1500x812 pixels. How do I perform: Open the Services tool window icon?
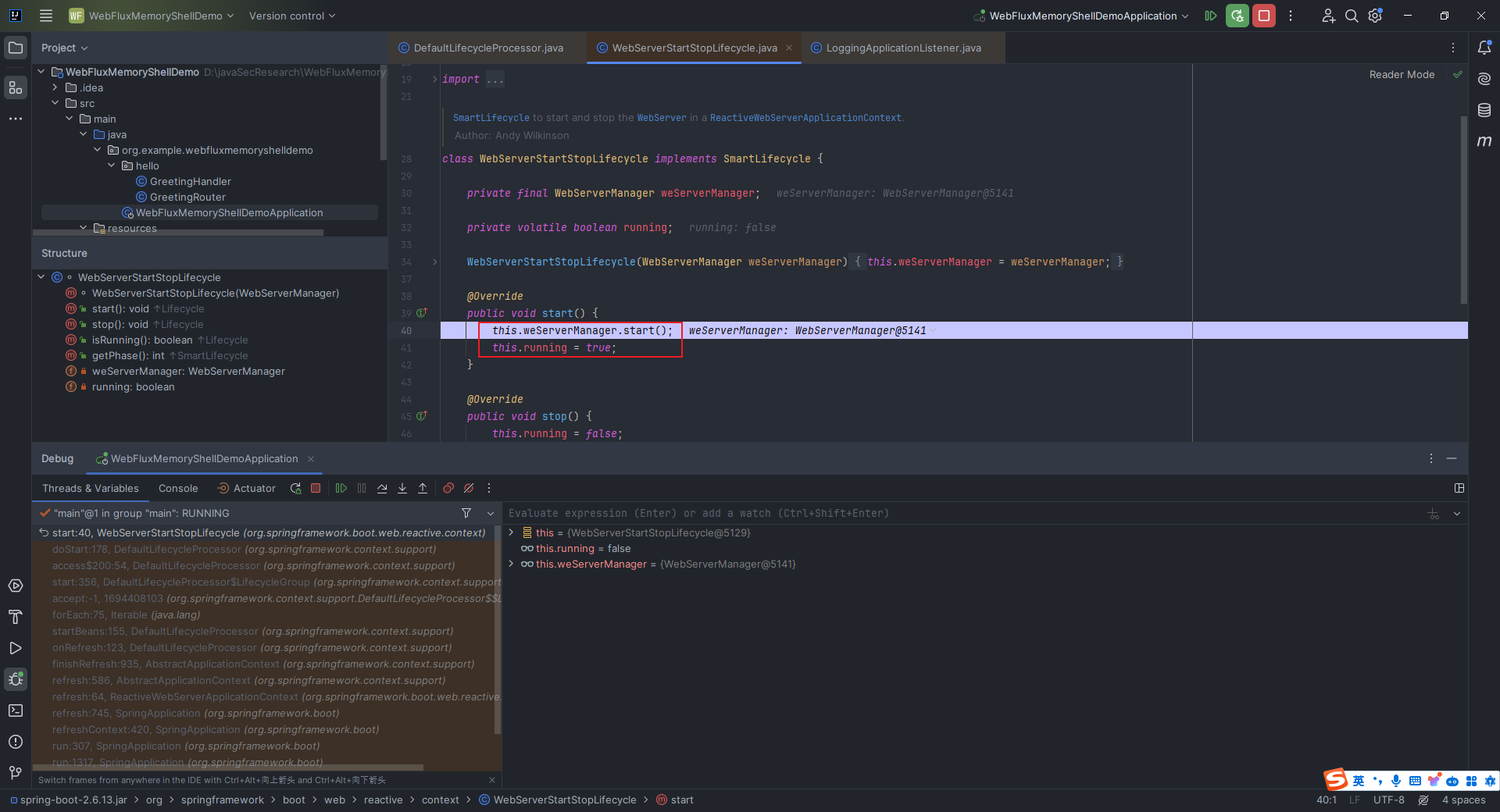16,586
